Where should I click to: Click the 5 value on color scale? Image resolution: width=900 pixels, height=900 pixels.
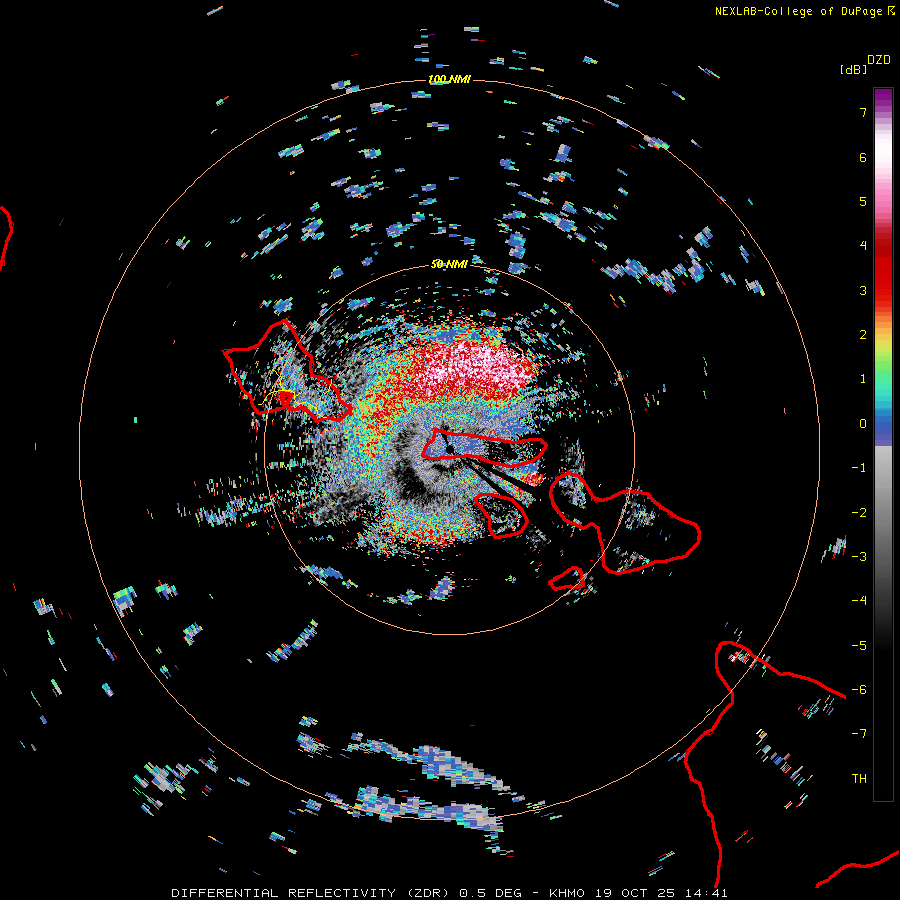click(863, 201)
